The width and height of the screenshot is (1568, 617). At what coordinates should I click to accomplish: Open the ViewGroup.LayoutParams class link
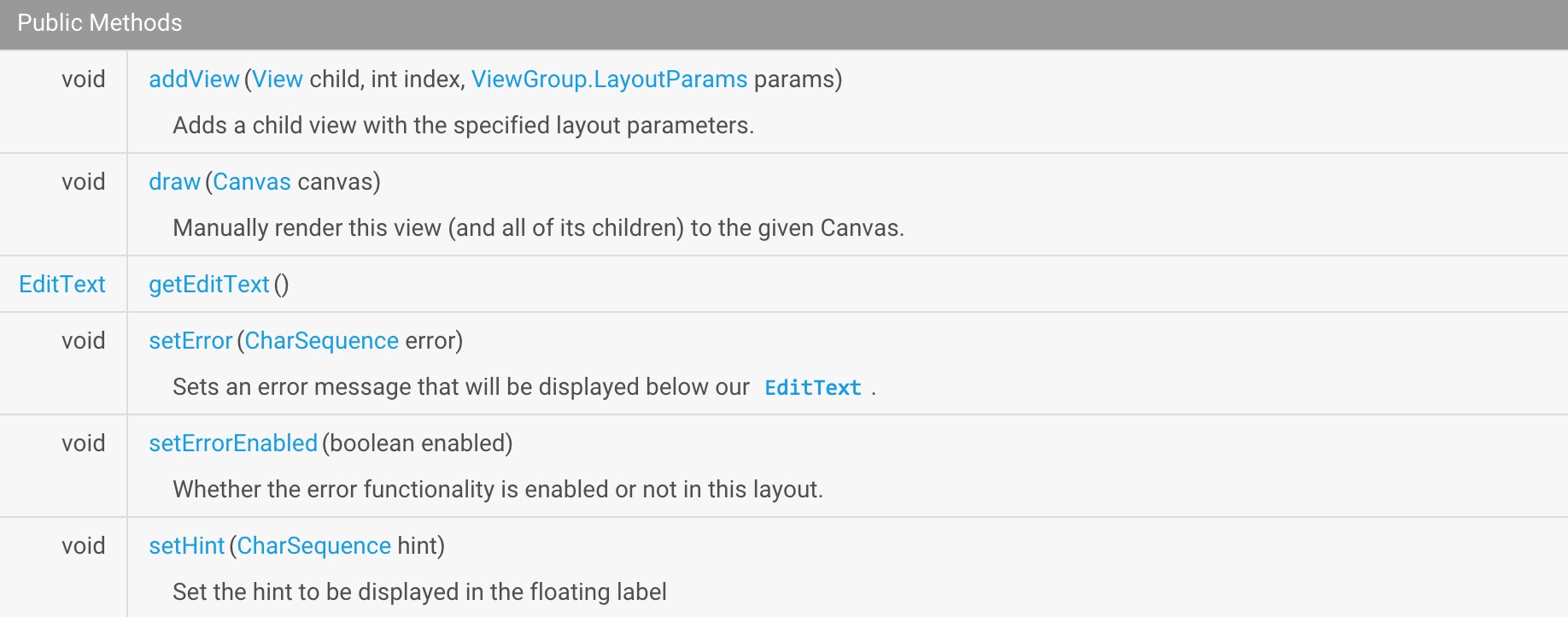click(609, 79)
